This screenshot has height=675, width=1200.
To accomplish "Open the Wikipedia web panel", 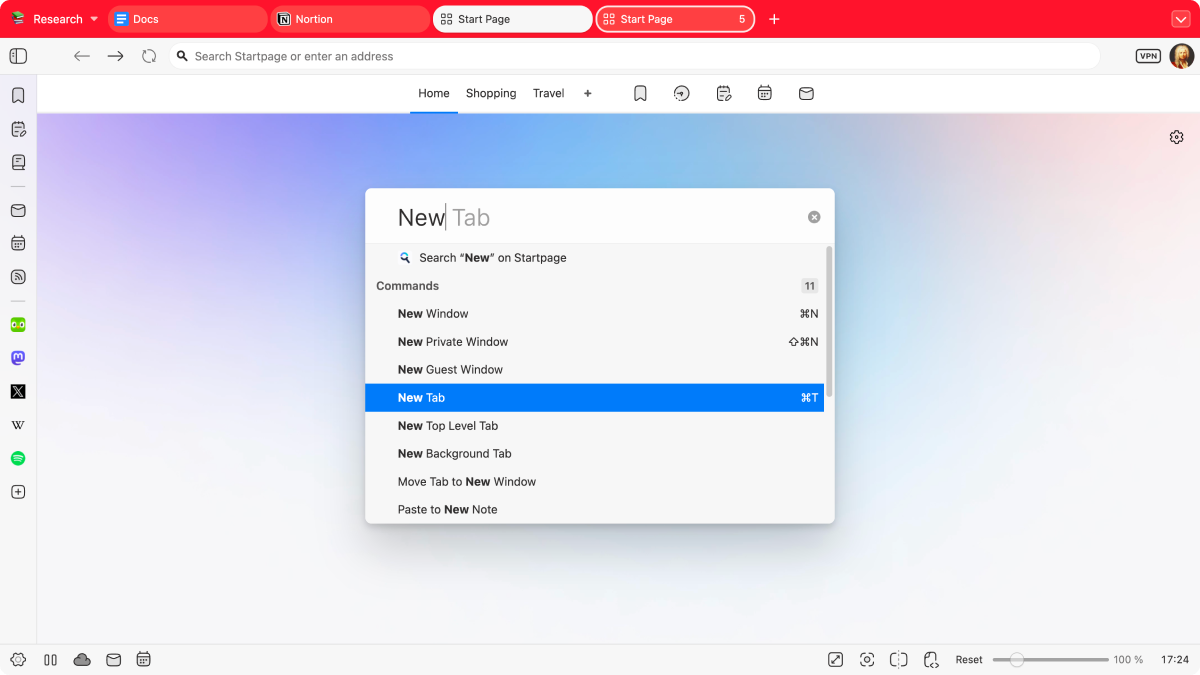I will coord(18,425).
